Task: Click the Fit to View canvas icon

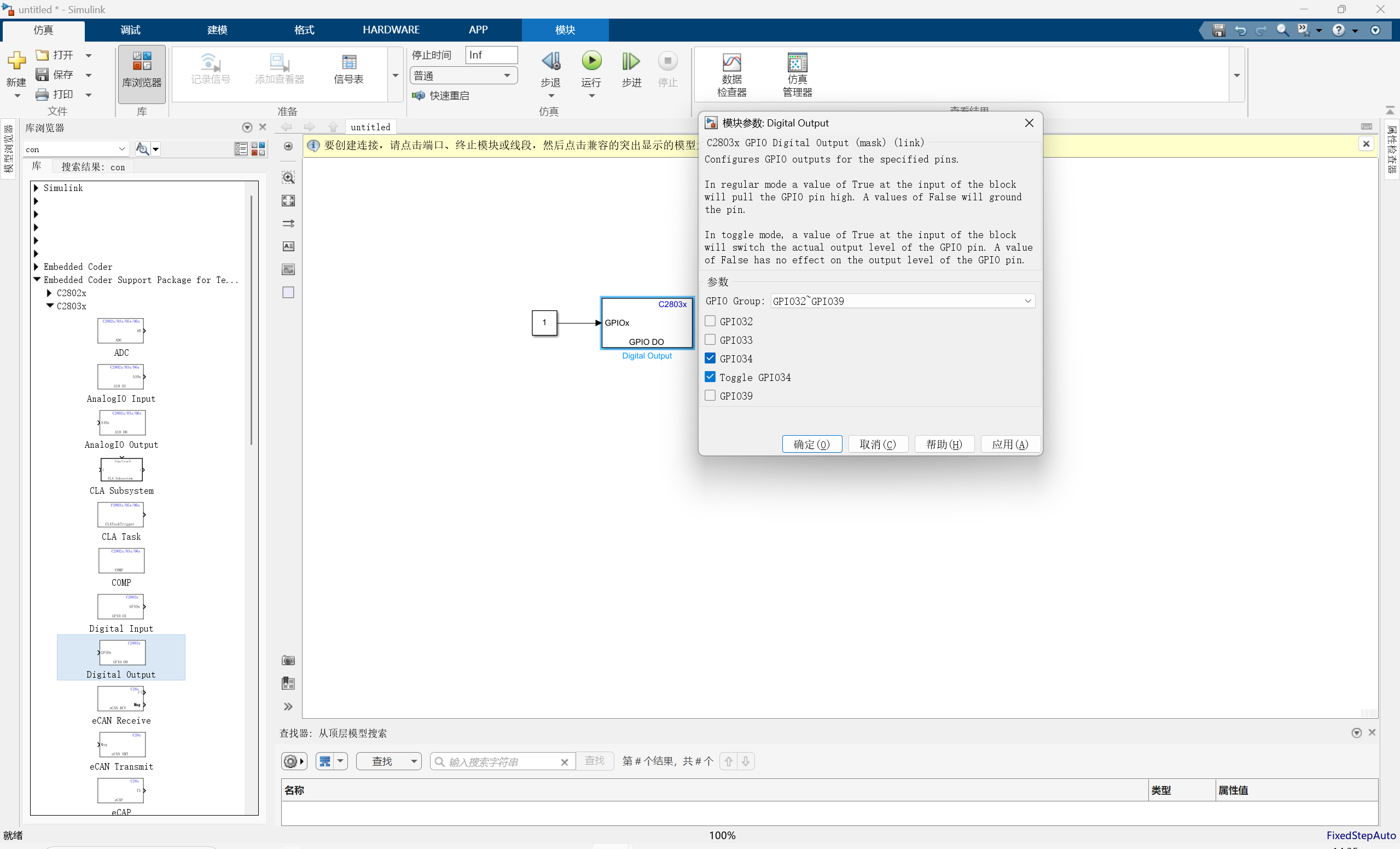Action: (x=288, y=201)
